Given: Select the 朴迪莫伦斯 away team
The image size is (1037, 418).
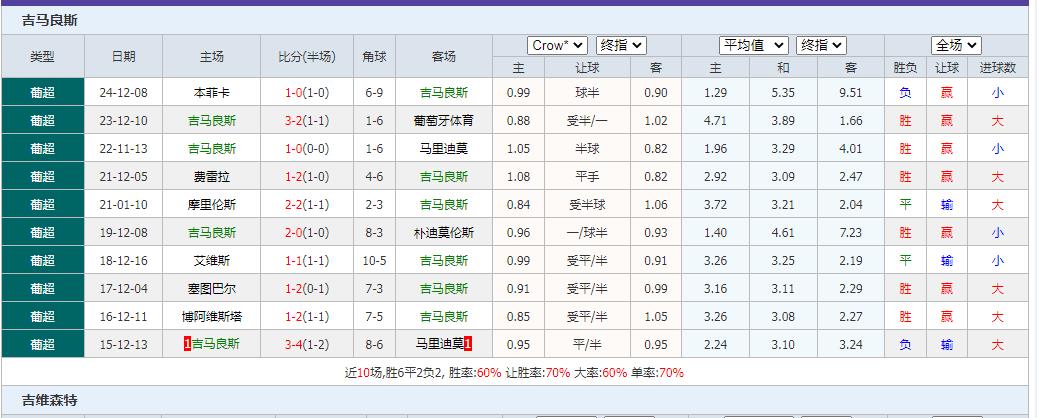Looking at the screenshot, I should tap(443, 232).
